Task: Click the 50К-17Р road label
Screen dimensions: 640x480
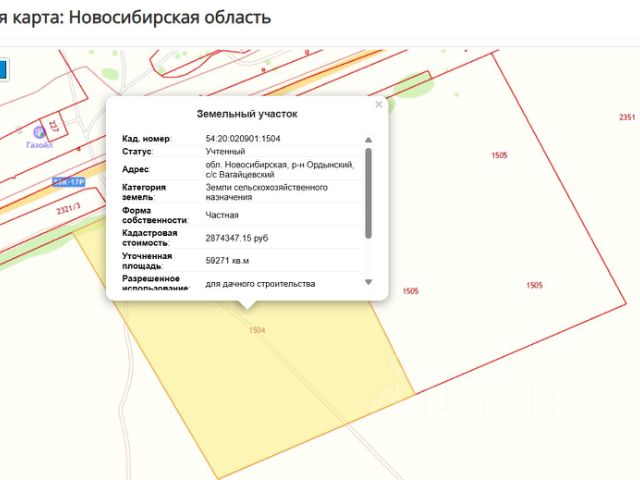Action: point(69,182)
